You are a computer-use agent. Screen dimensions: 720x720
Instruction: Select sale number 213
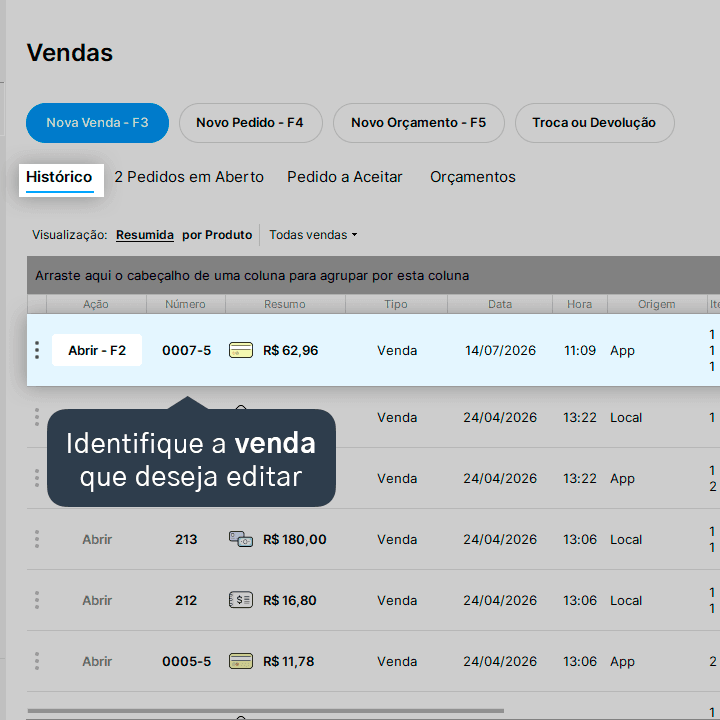point(186,539)
